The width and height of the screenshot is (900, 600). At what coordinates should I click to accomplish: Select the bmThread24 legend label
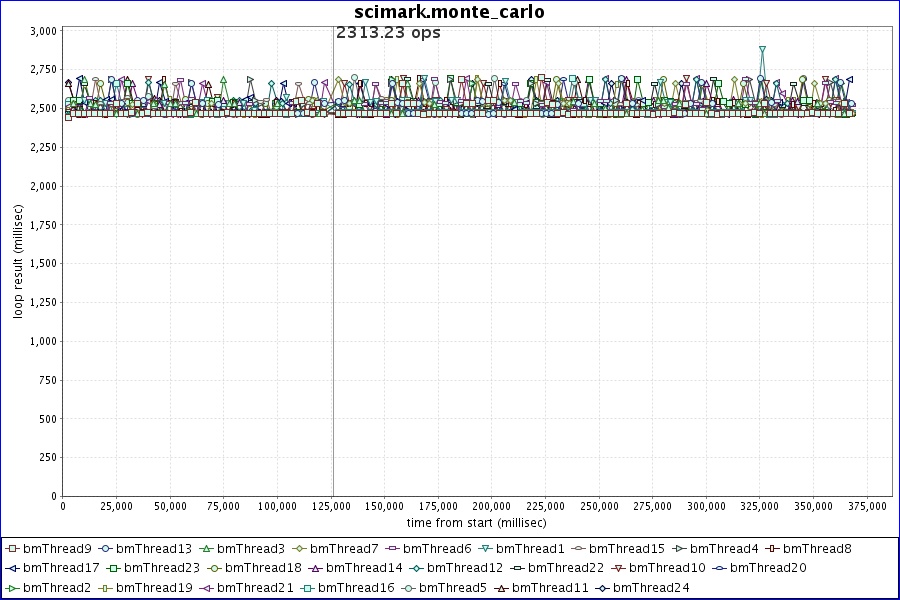click(651, 588)
